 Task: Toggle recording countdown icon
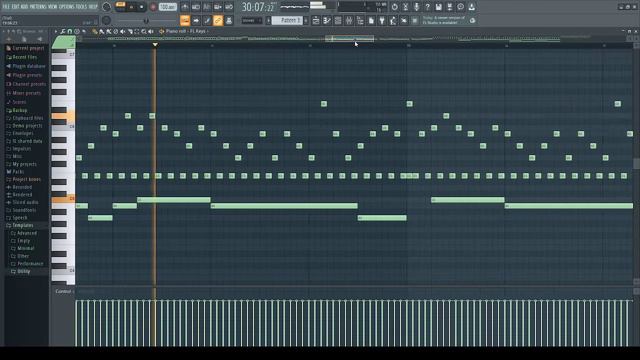point(207,7)
